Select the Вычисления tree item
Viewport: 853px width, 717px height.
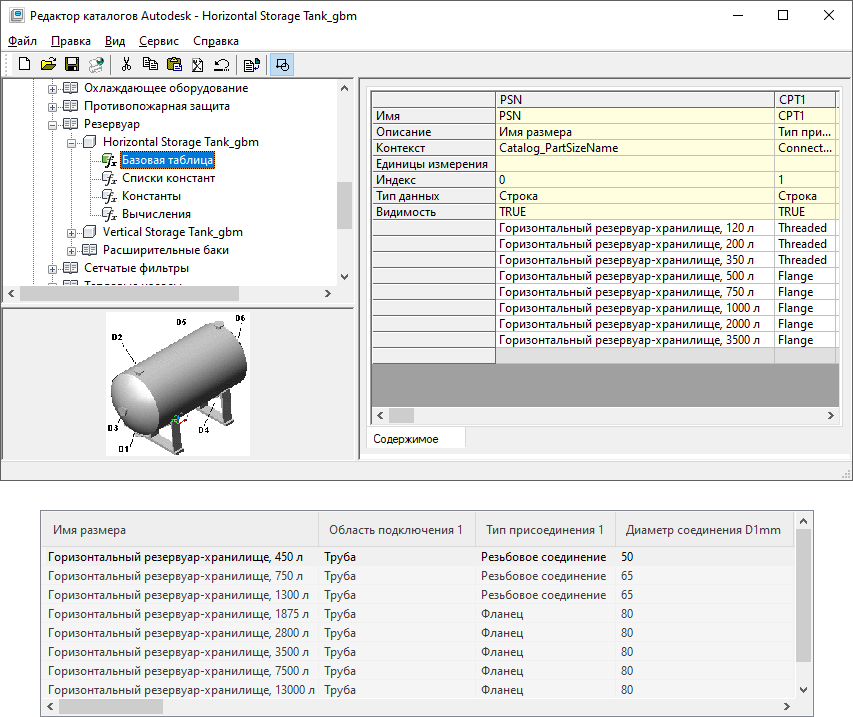point(156,214)
